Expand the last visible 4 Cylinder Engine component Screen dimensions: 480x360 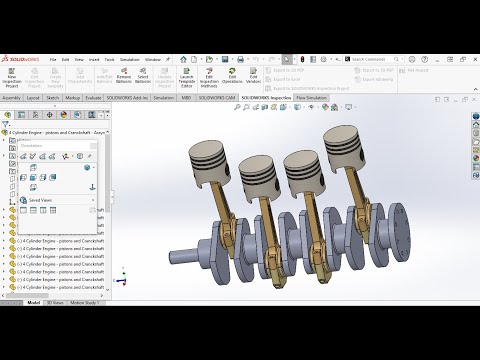4,287
